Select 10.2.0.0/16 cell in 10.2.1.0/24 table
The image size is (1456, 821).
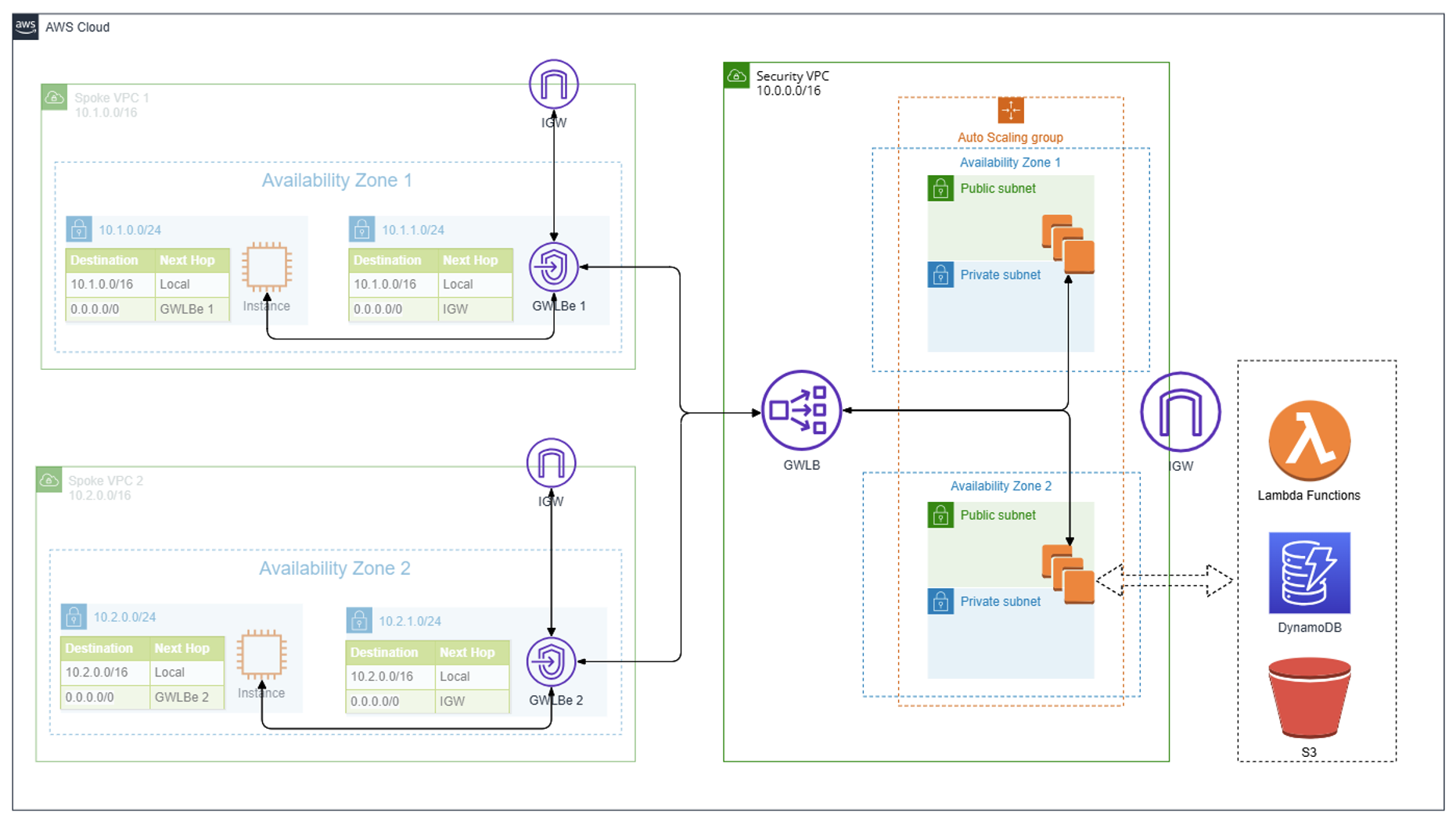point(390,676)
